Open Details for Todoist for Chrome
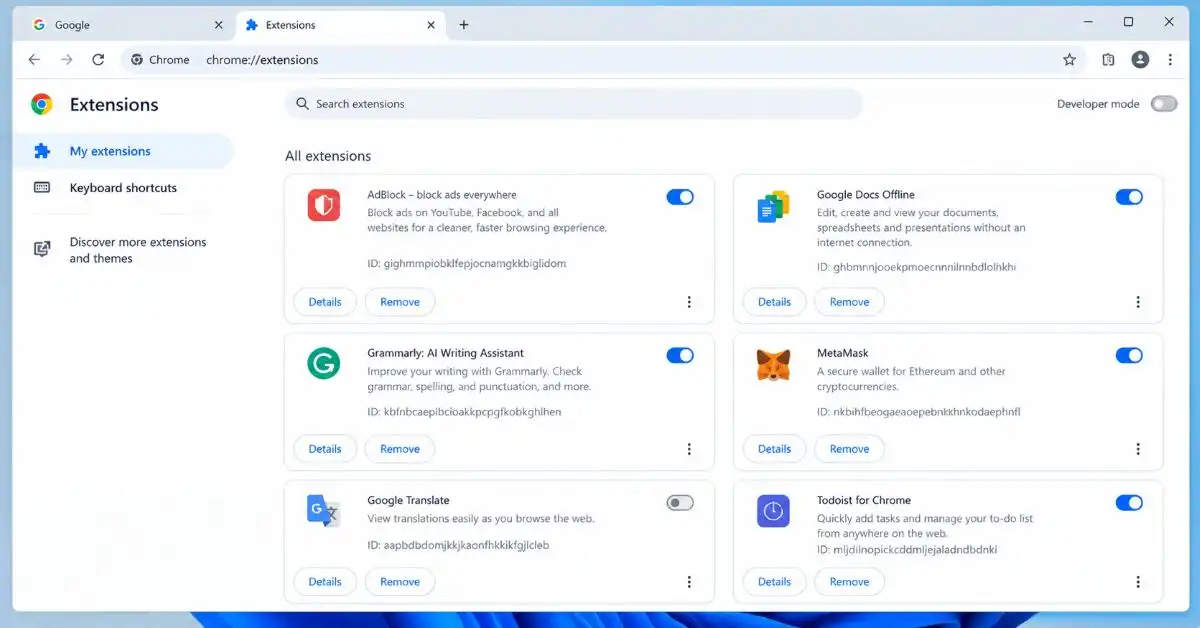 [x=774, y=582]
